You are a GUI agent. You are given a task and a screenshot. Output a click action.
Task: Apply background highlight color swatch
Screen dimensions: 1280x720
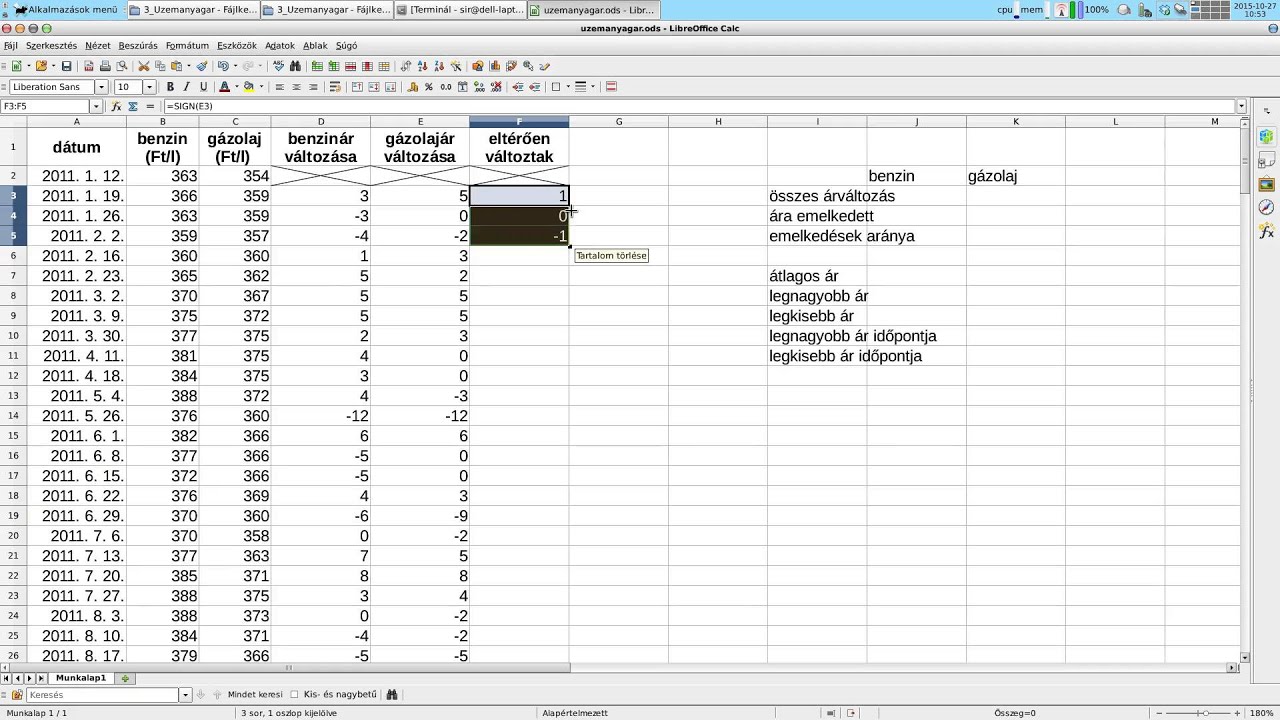(x=247, y=87)
